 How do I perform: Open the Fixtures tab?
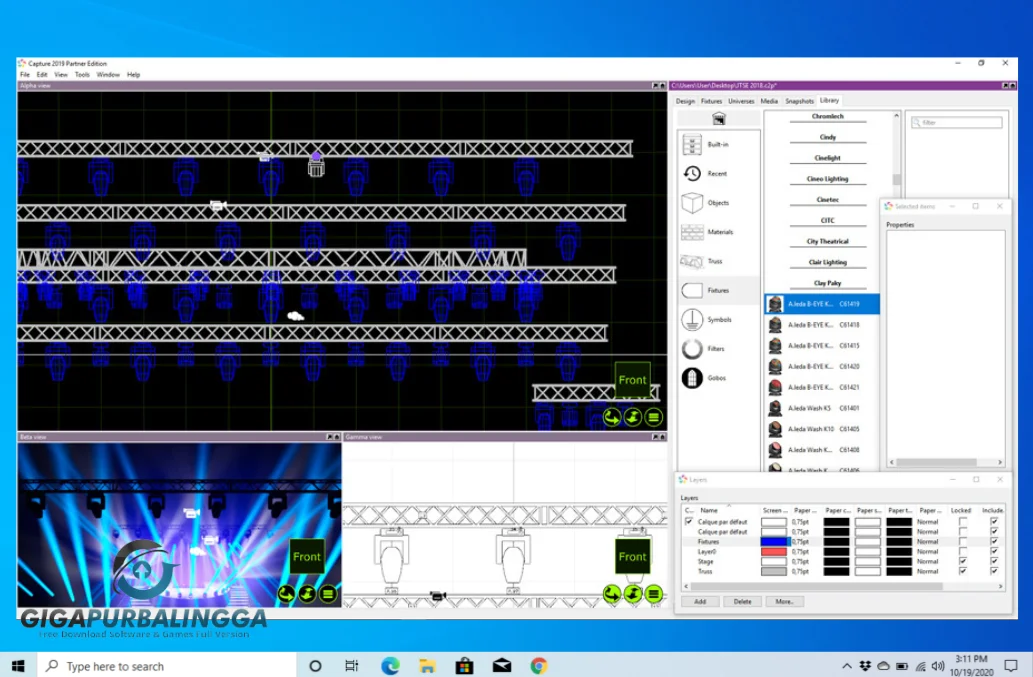711,101
